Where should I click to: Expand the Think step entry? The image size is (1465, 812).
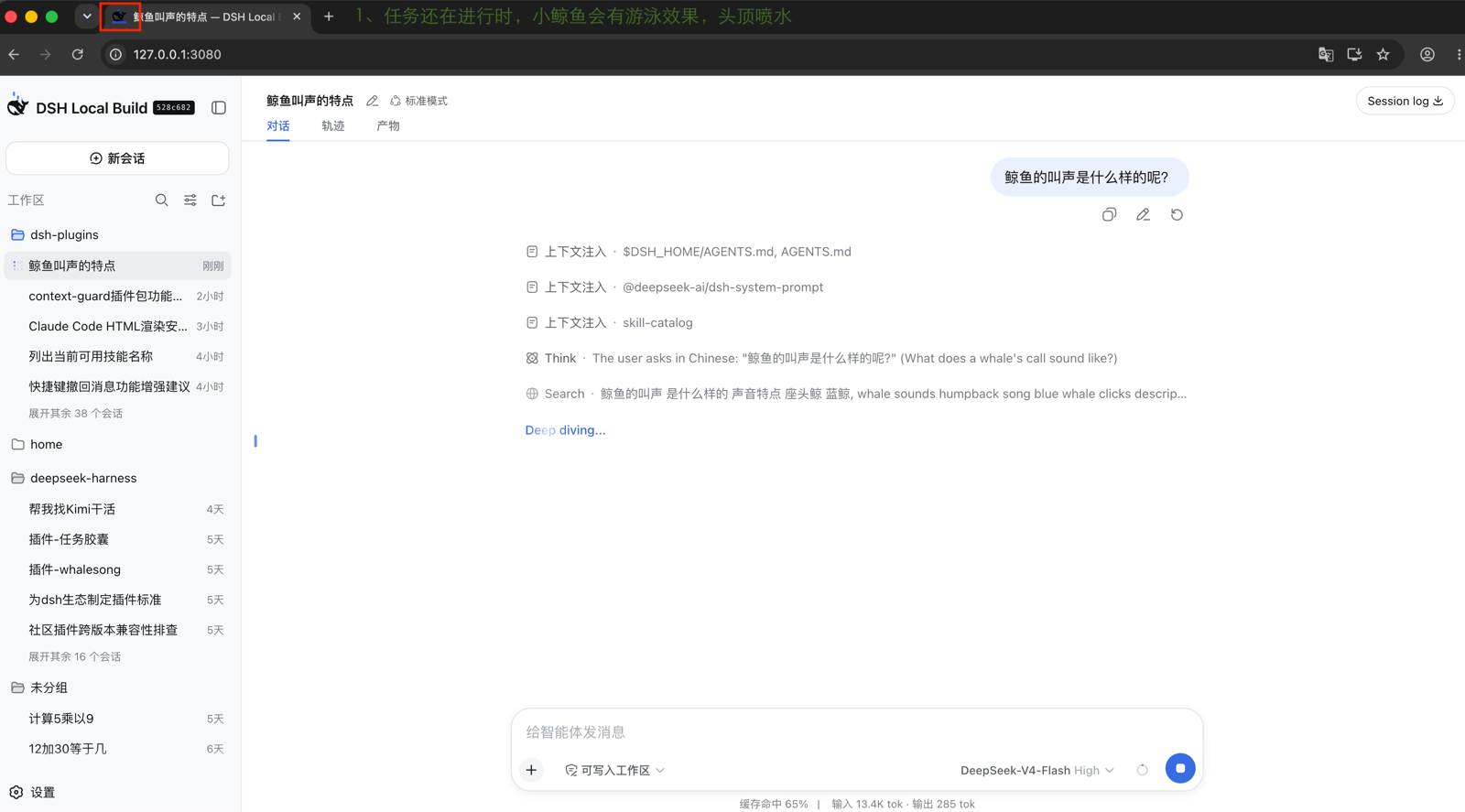(x=821, y=359)
